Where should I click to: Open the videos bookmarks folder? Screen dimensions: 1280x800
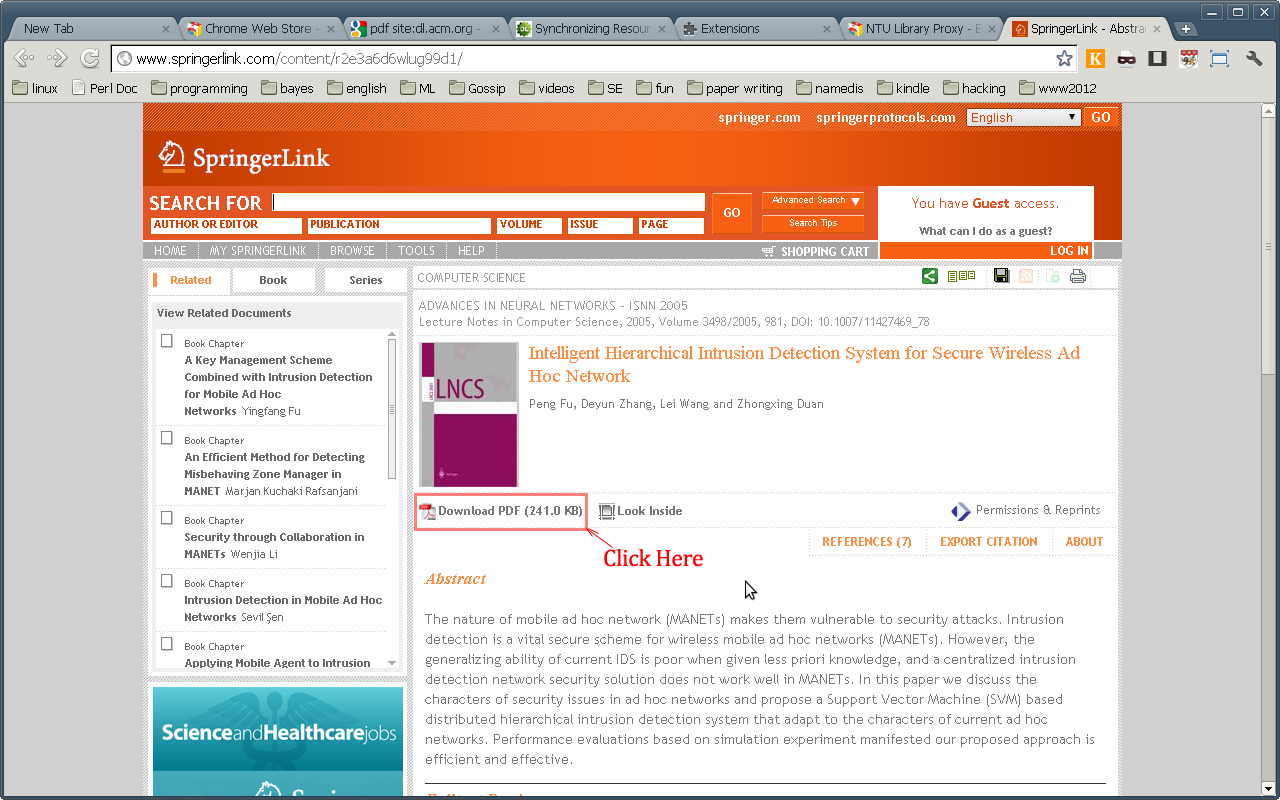[547, 88]
